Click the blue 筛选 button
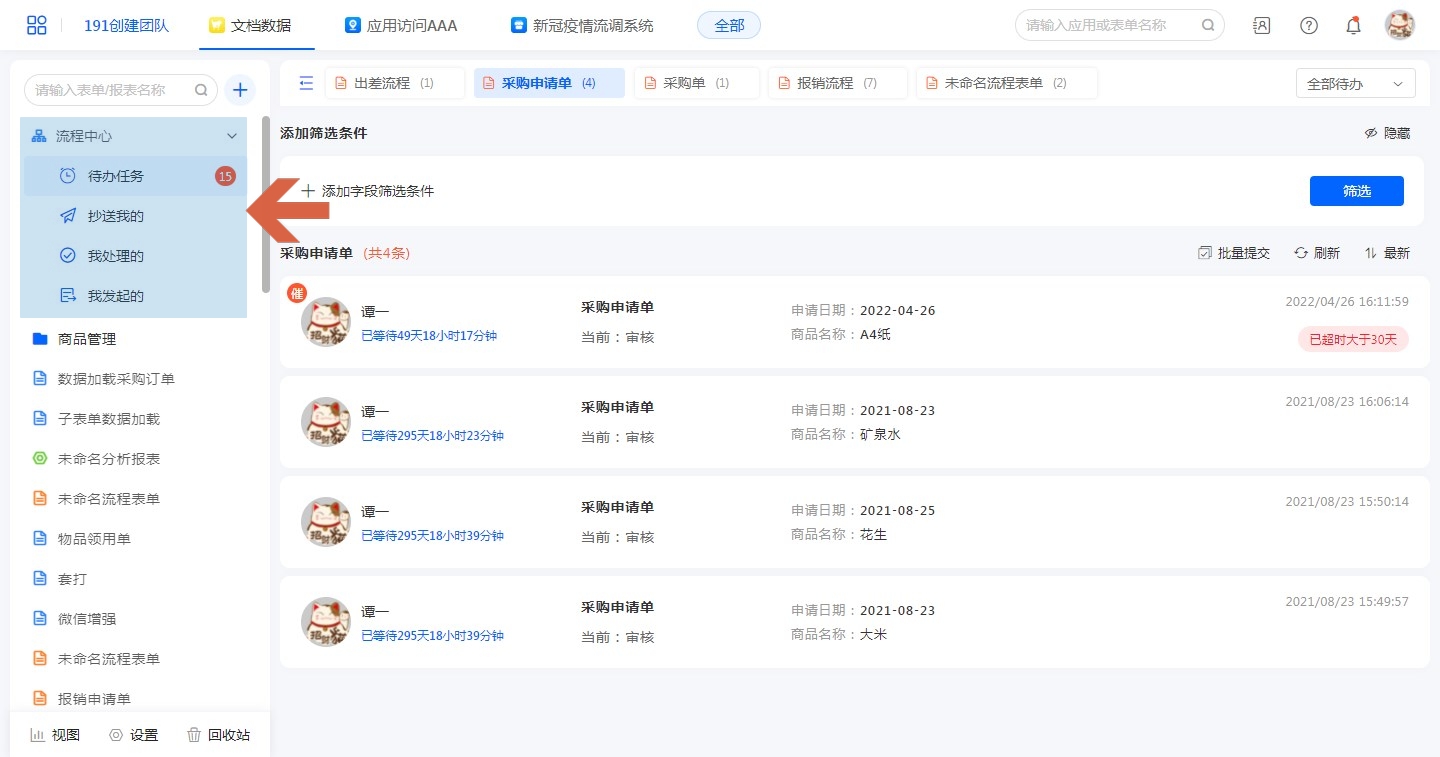This screenshot has width=1440, height=757. coord(1356,191)
